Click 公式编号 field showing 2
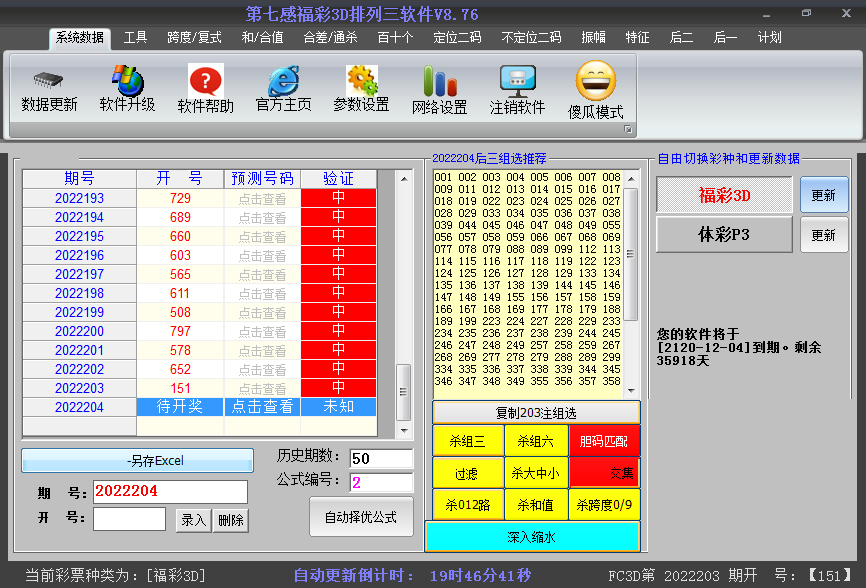866x588 pixels. coord(381,483)
